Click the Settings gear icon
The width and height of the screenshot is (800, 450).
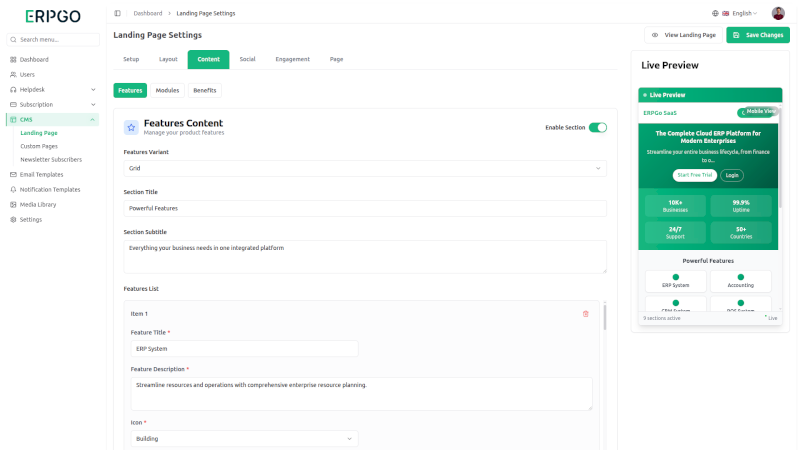13,220
